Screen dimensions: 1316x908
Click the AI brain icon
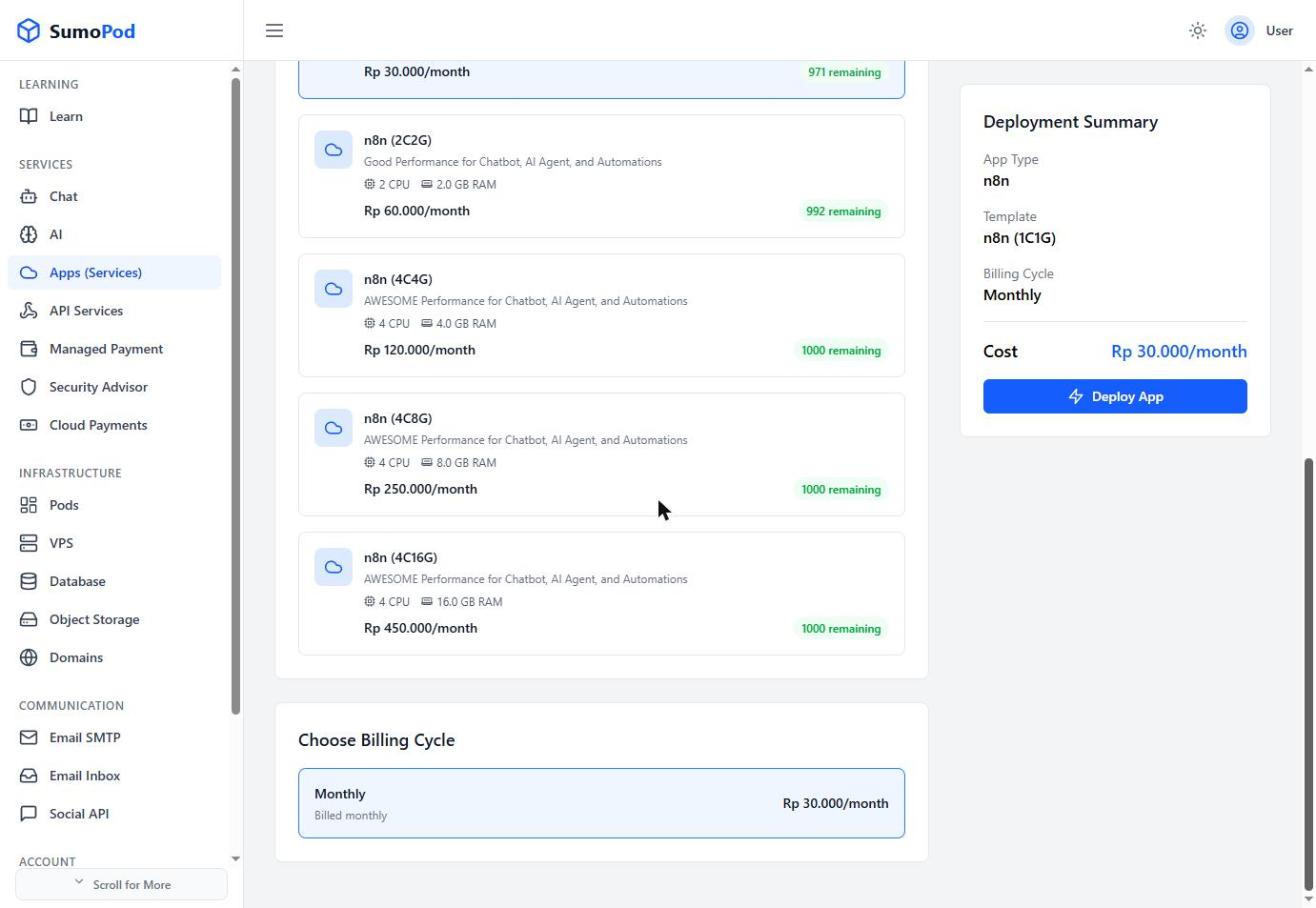point(29,234)
